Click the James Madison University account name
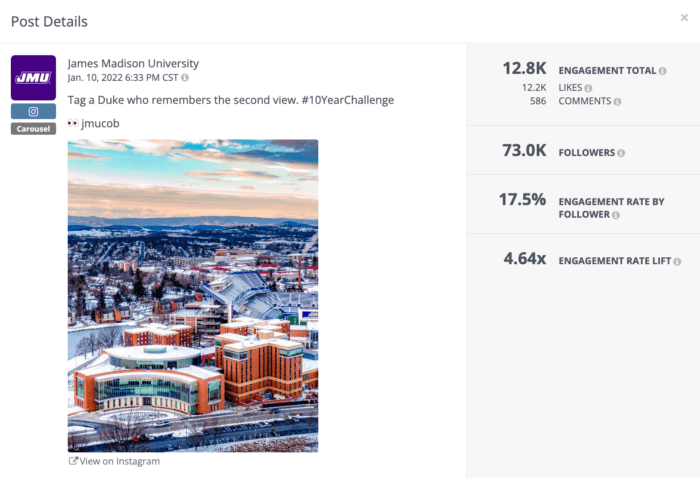Image resolution: width=700 pixels, height=478 pixels. [133, 63]
